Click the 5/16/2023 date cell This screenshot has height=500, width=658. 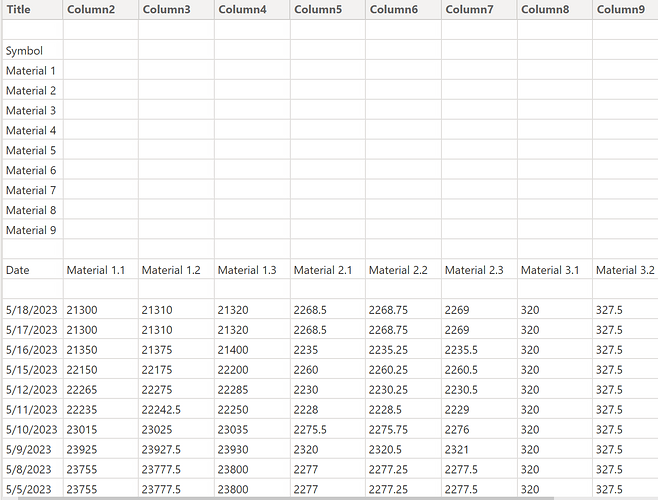coord(33,350)
